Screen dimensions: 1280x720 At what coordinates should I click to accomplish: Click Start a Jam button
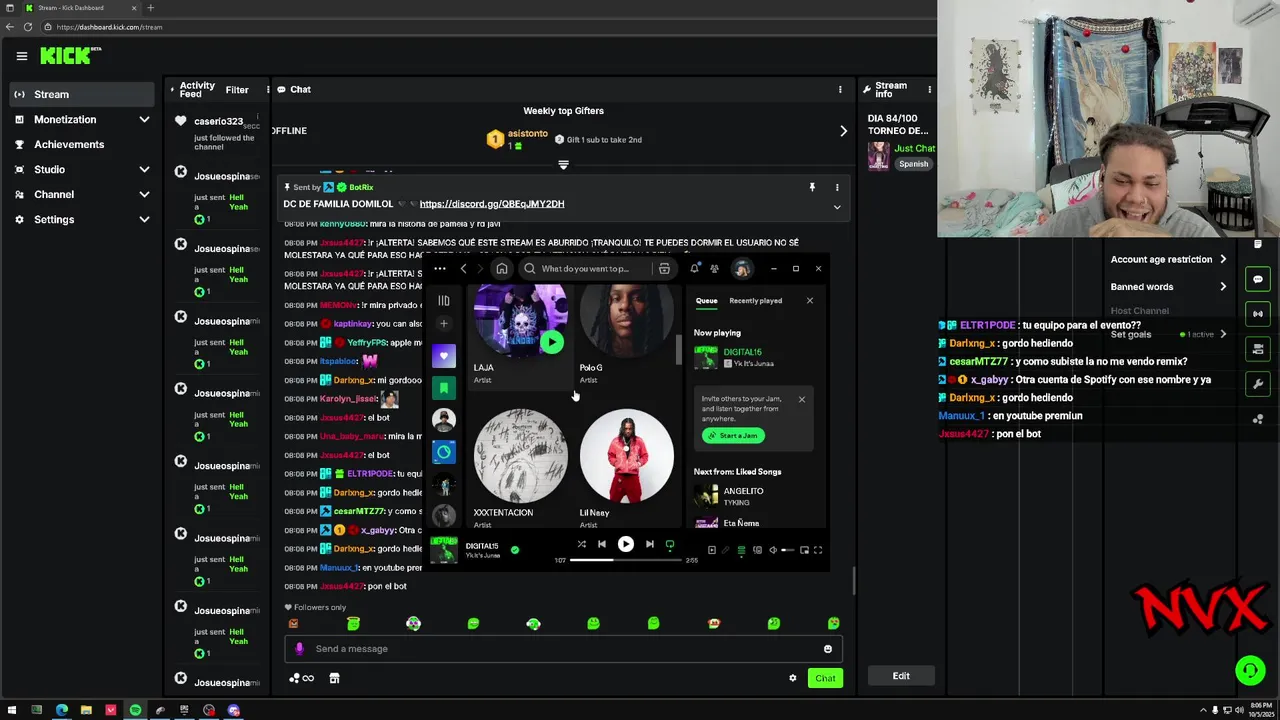733,435
